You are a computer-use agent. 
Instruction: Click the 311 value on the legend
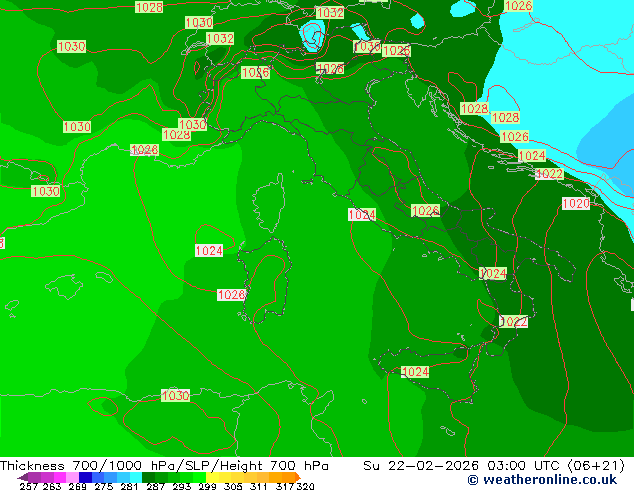point(258,486)
